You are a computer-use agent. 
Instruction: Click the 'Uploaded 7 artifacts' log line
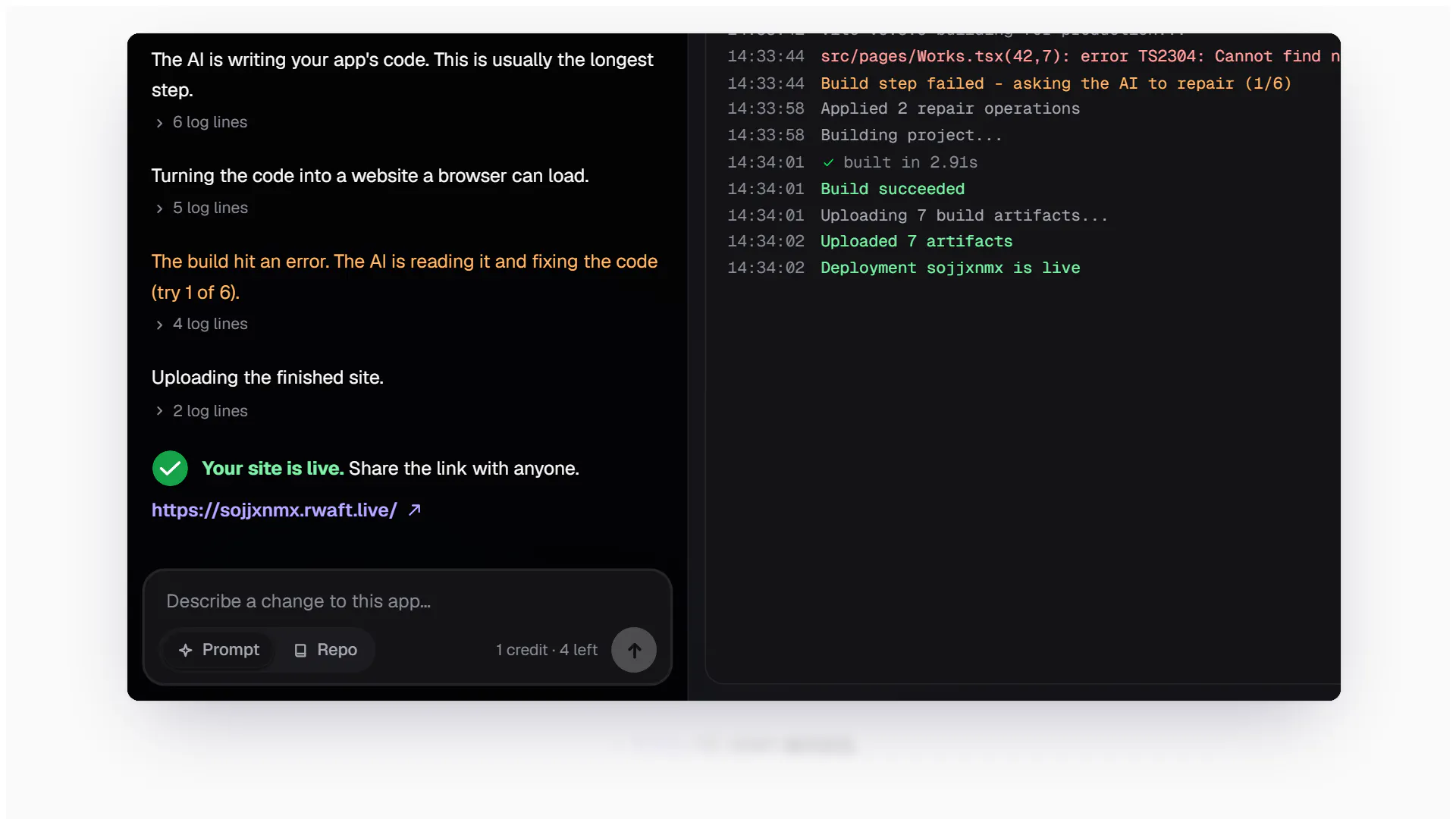pos(916,241)
